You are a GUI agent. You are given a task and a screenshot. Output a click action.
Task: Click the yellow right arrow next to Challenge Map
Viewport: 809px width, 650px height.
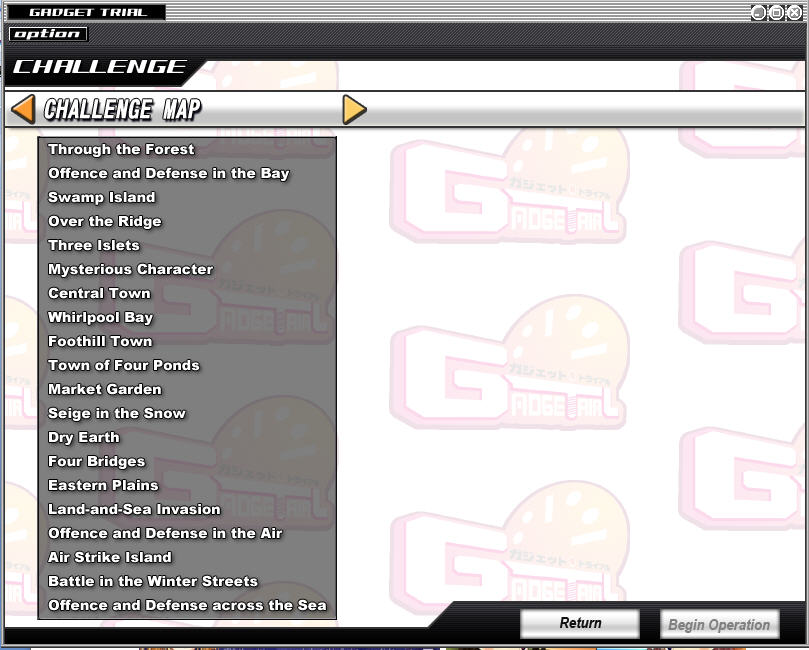(354, 109)
